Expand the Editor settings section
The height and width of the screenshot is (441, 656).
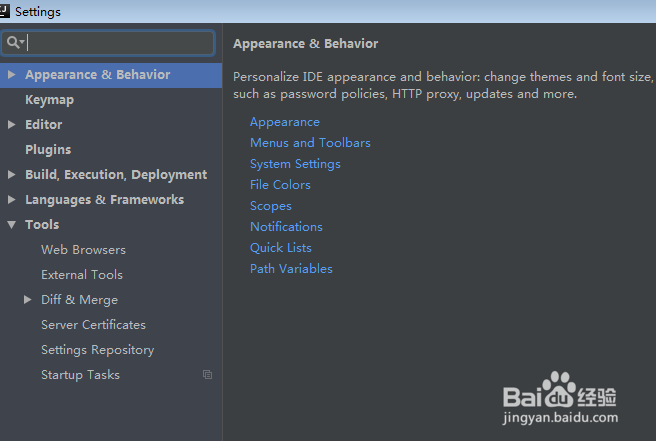coord(12,125)
